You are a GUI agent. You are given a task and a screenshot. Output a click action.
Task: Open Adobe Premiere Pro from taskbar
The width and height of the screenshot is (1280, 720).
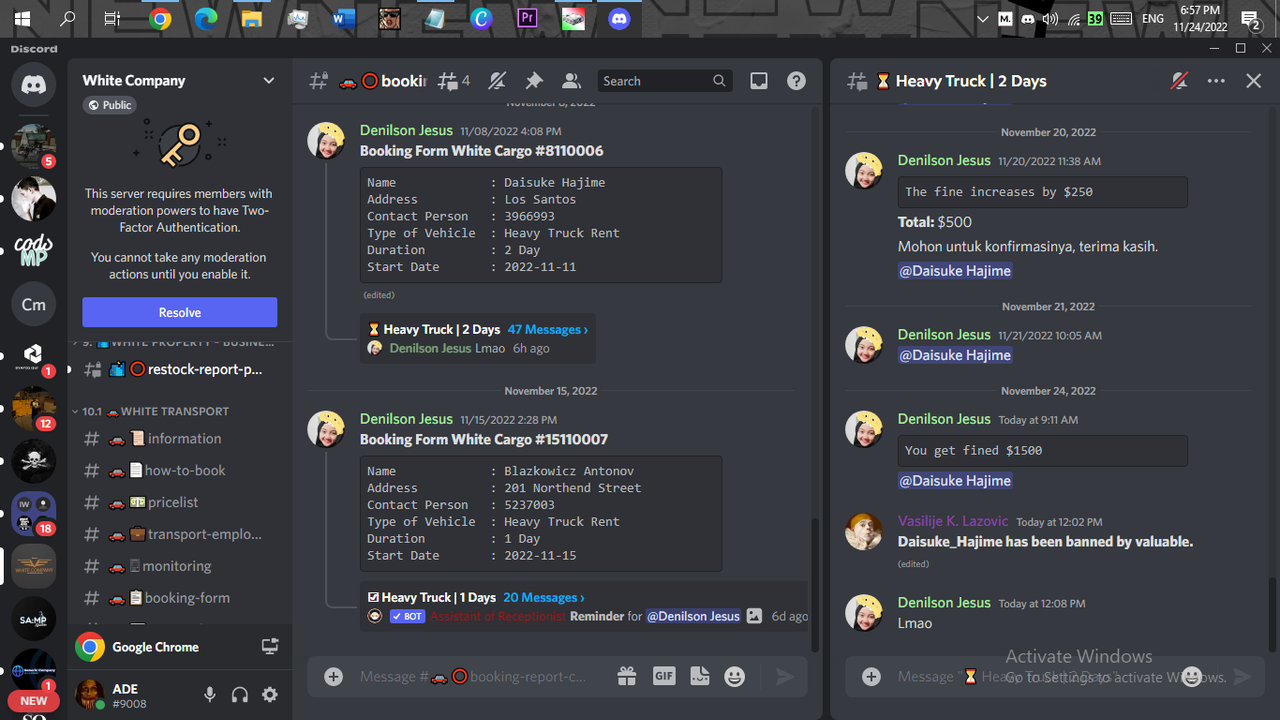click(x=527, y=18)
